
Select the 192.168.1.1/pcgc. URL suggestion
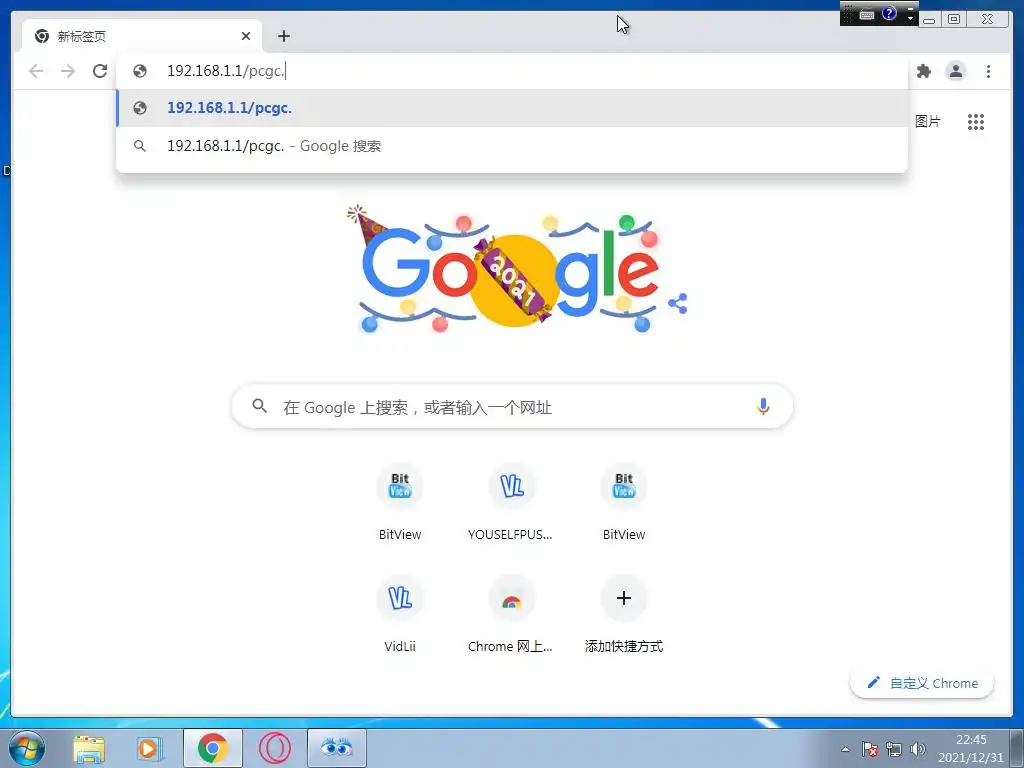click(x=512, y=108)
